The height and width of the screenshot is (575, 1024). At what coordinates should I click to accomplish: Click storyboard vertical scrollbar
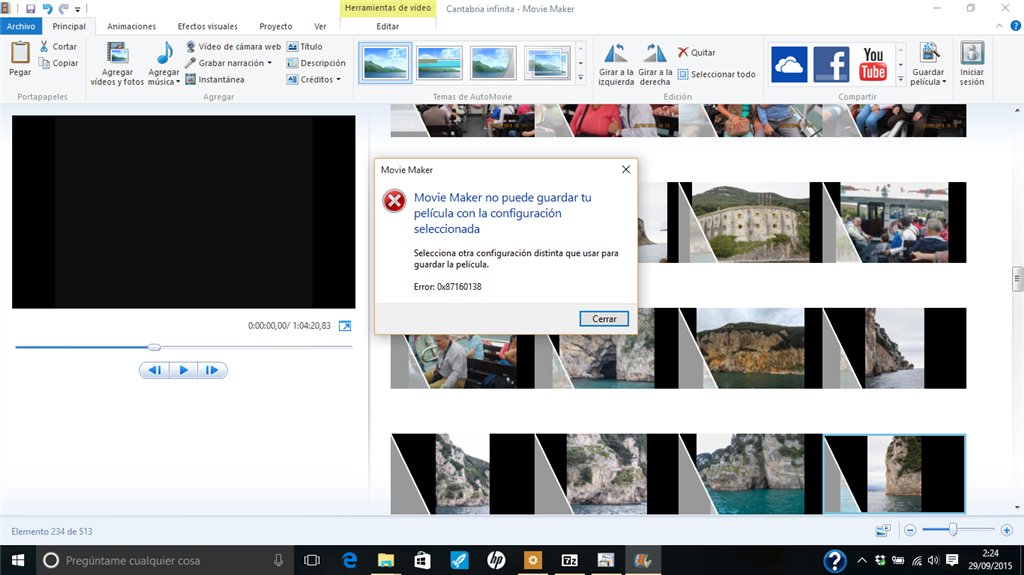[1017, 278]
